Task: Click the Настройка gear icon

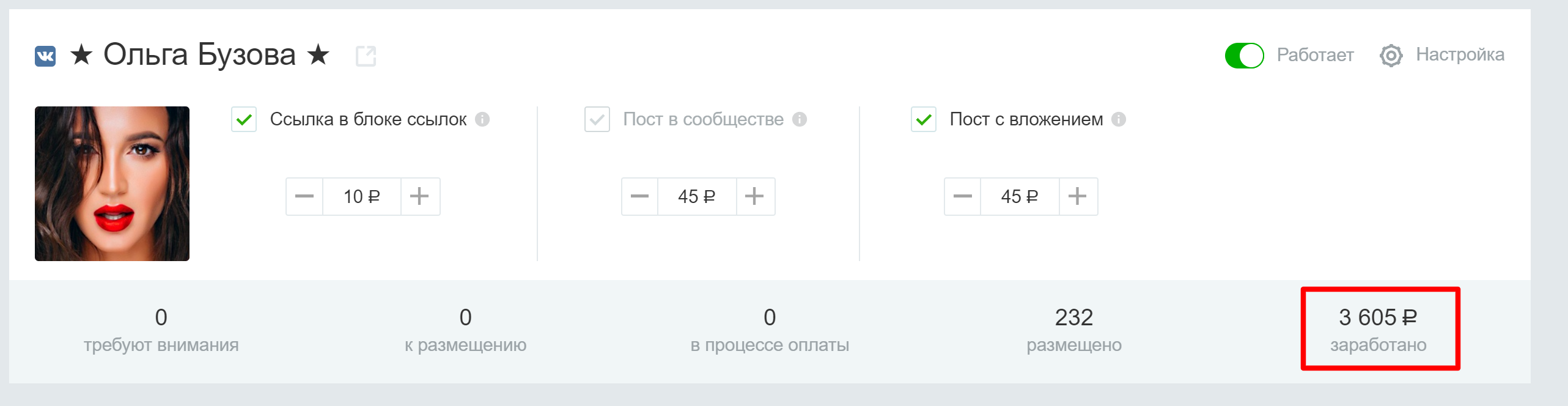Action: coord(1391,56)
